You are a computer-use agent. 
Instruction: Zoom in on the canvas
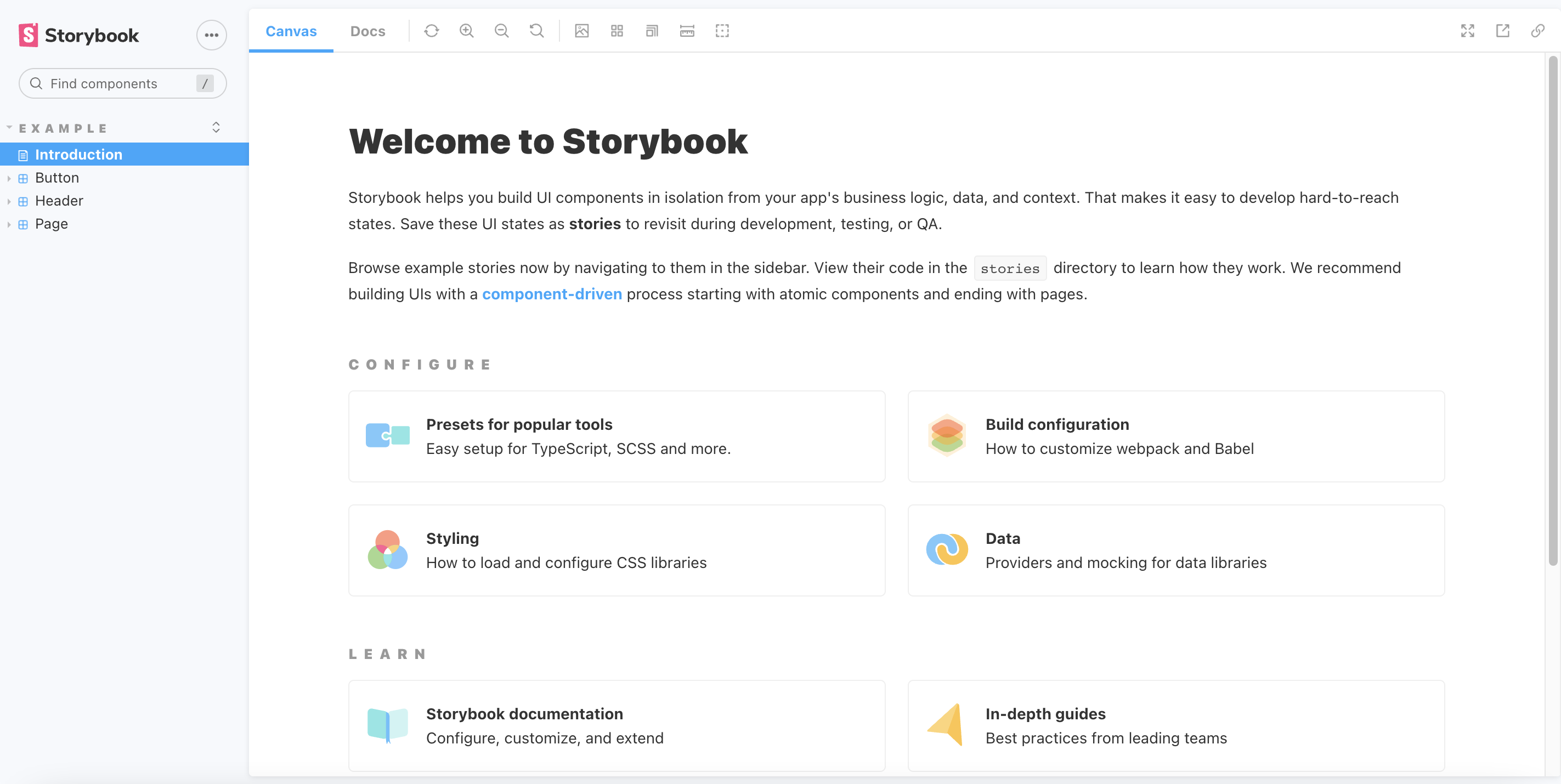pos(467,31)
